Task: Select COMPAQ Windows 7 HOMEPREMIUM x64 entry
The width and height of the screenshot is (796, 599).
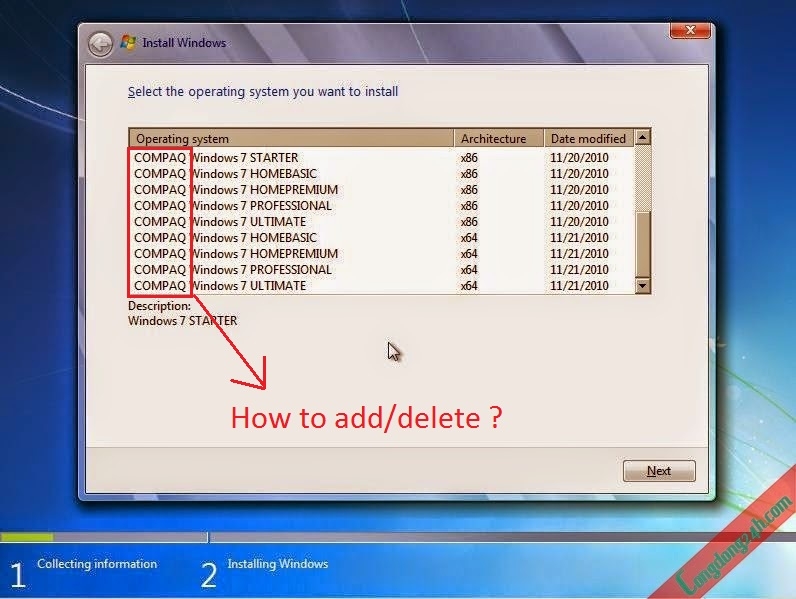Action: [382, 254]
